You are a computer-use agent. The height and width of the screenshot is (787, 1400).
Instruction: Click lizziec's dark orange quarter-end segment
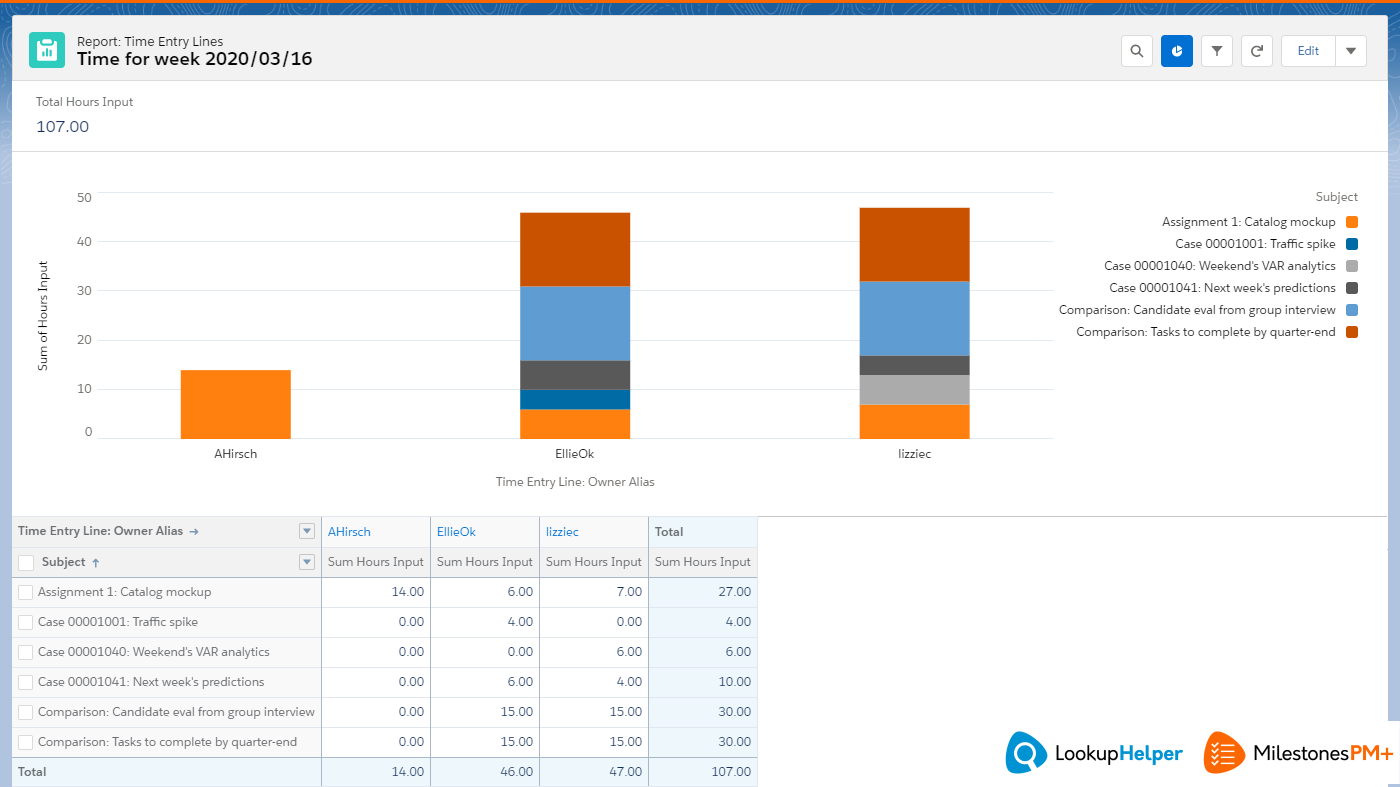(x=914, y=245)
